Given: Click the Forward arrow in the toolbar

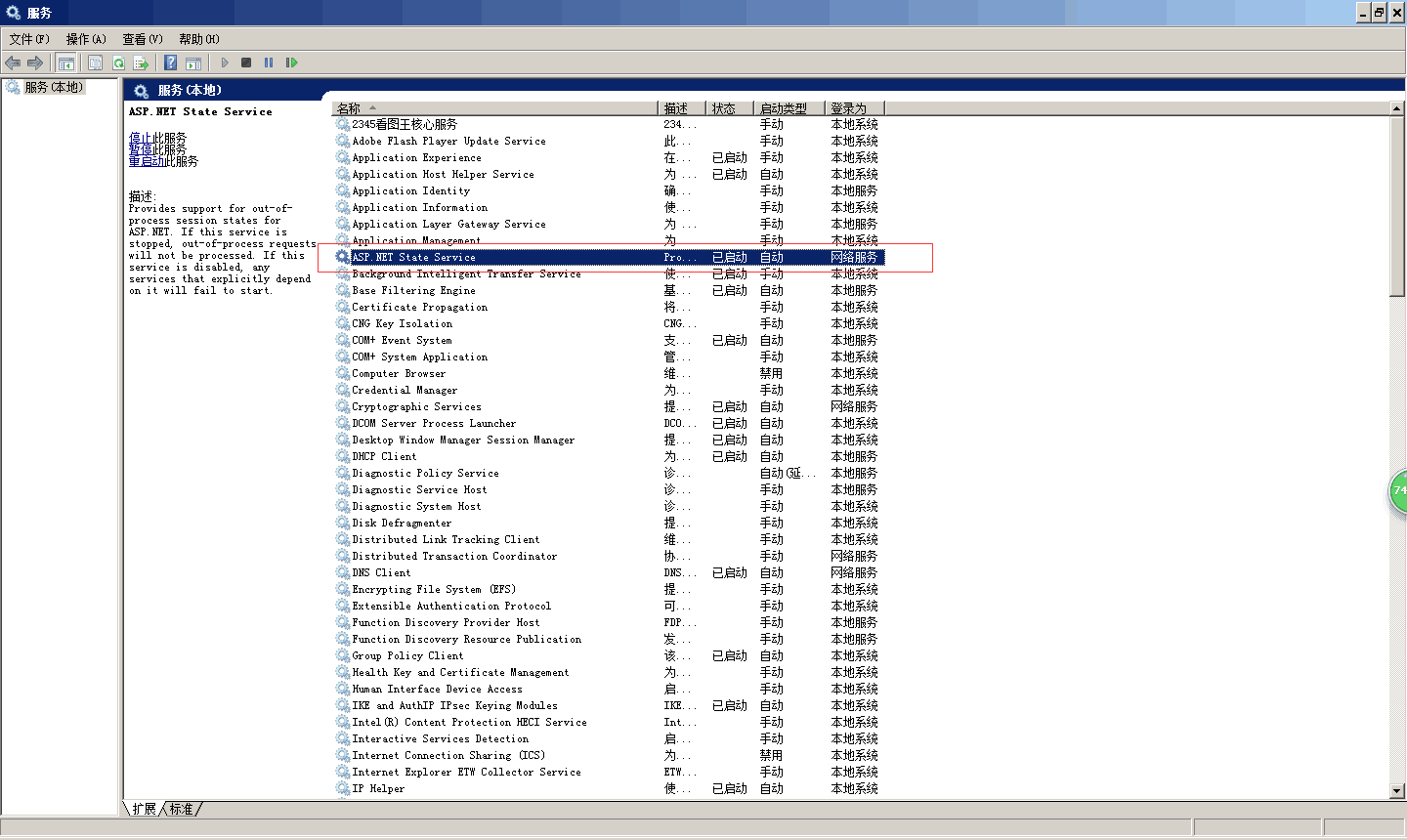Looking at the screenshot, I should (x=35, y=63).
